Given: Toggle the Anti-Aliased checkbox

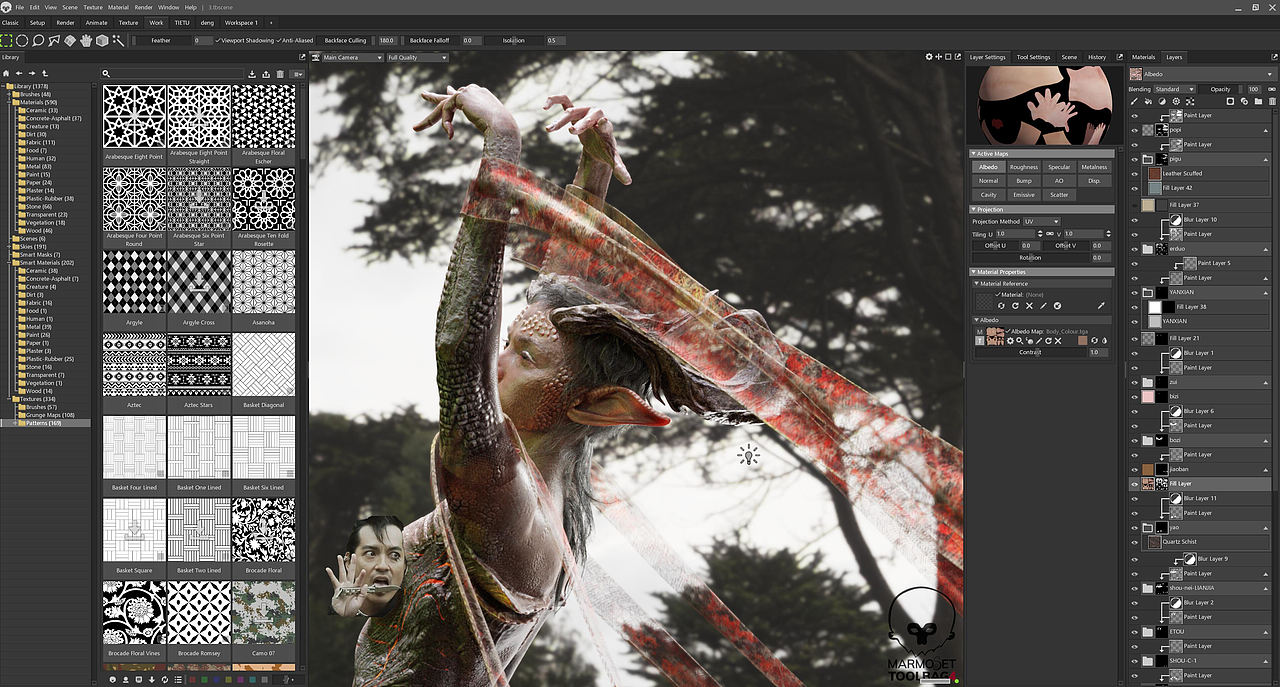Looking at the screenshot, I should pyautogui.click(x=278, y=41).
